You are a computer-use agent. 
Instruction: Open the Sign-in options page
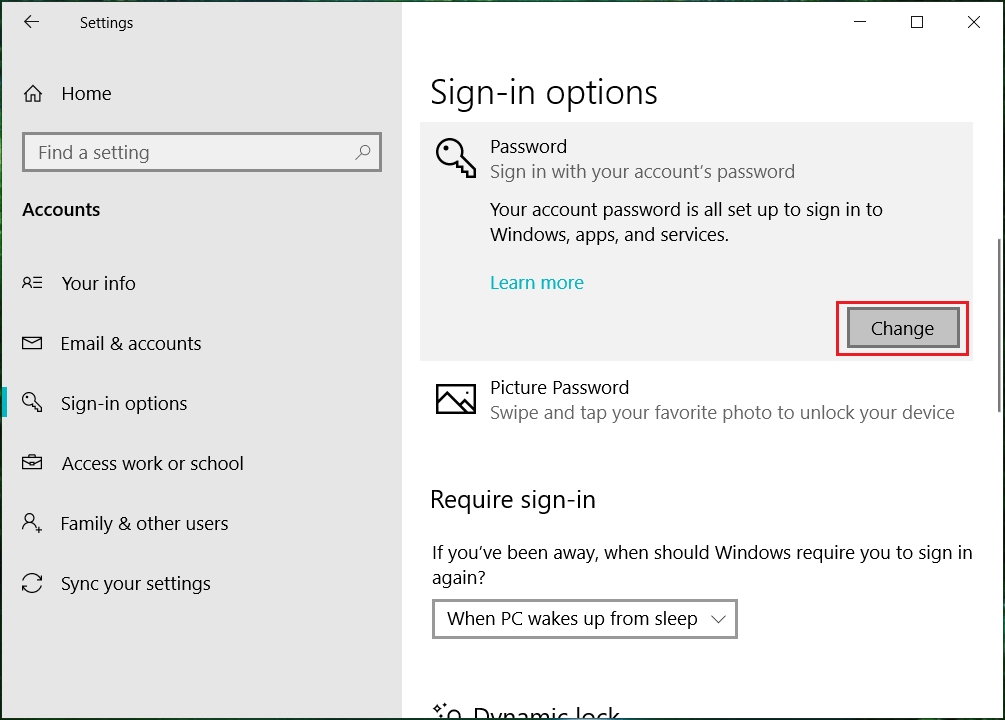point(124,403)
